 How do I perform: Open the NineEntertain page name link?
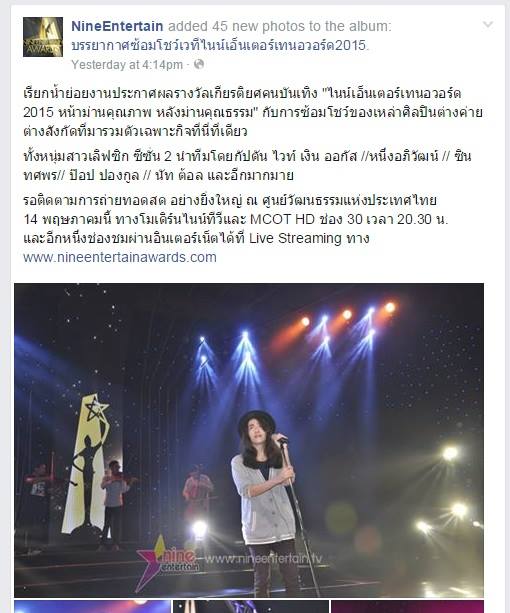tap(117, 26)
